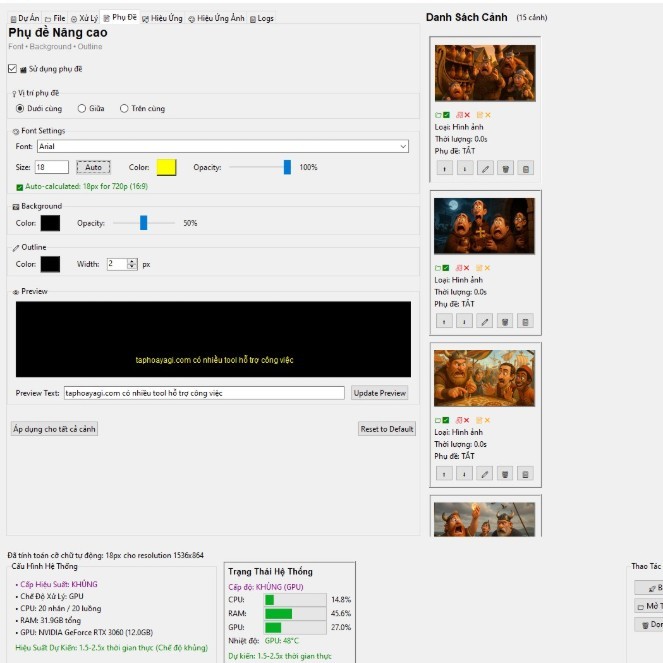The width and height of the screenshot is (663, 663).
Task: Pick the yellow font color swatch
Action: (166, 167)
